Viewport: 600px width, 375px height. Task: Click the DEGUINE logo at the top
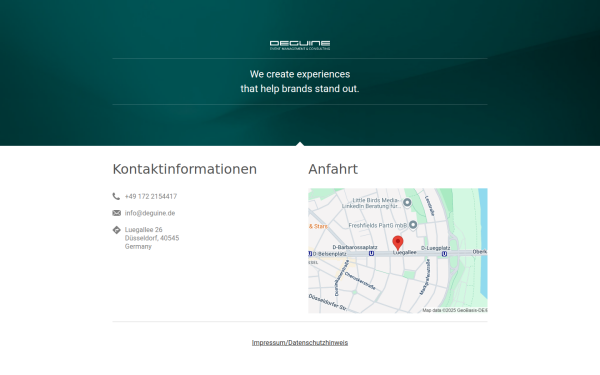(x=300, y=45)
